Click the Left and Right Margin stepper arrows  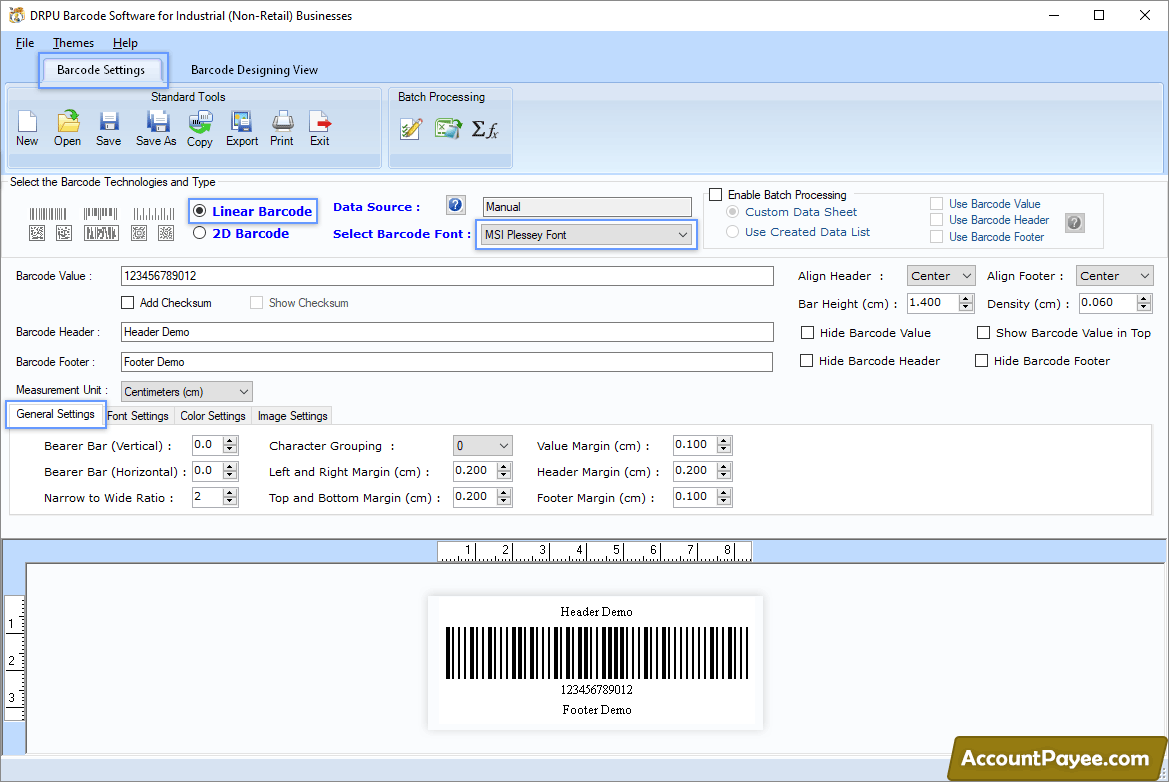click(x=505, y=471)
